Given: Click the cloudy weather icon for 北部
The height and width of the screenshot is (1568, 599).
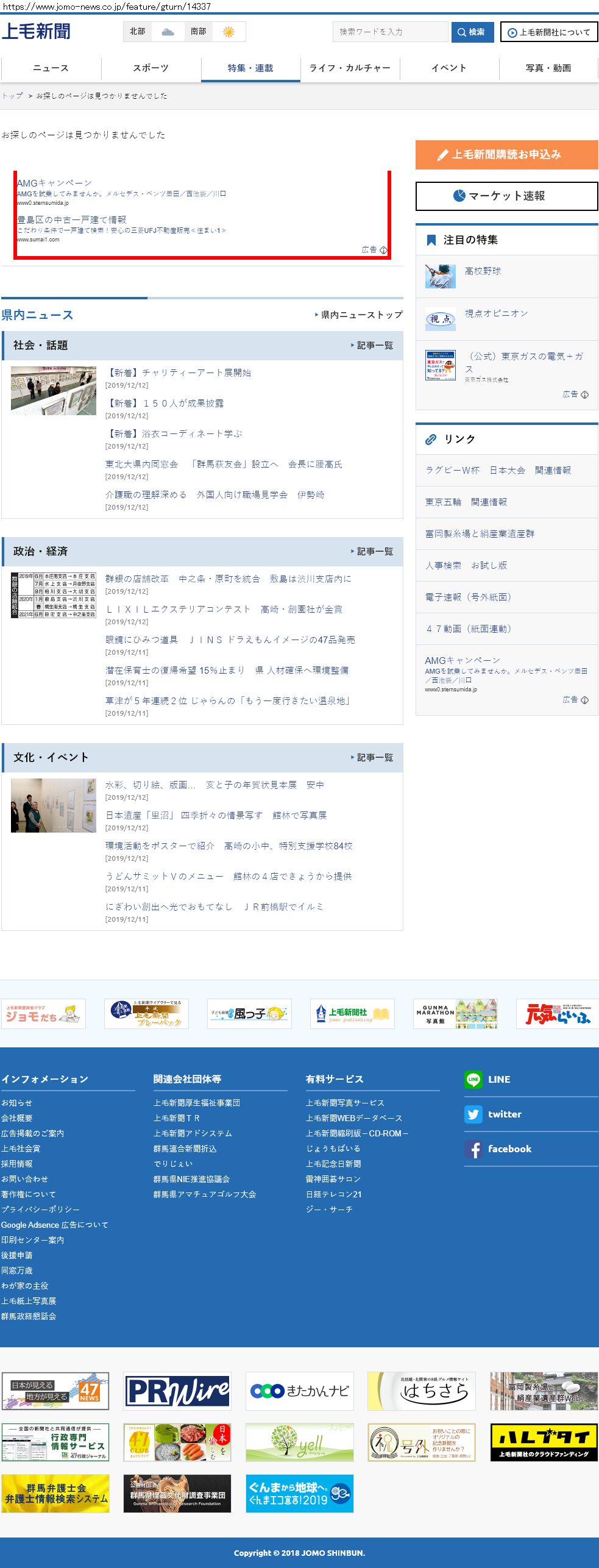Looking at the screenshot, I should [168, 32].
